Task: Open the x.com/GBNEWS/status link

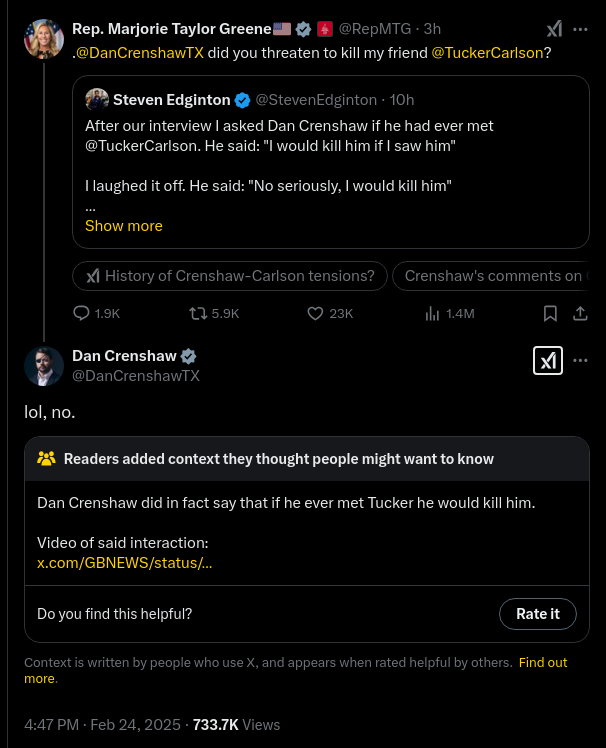Action: (x=124, y=563)
